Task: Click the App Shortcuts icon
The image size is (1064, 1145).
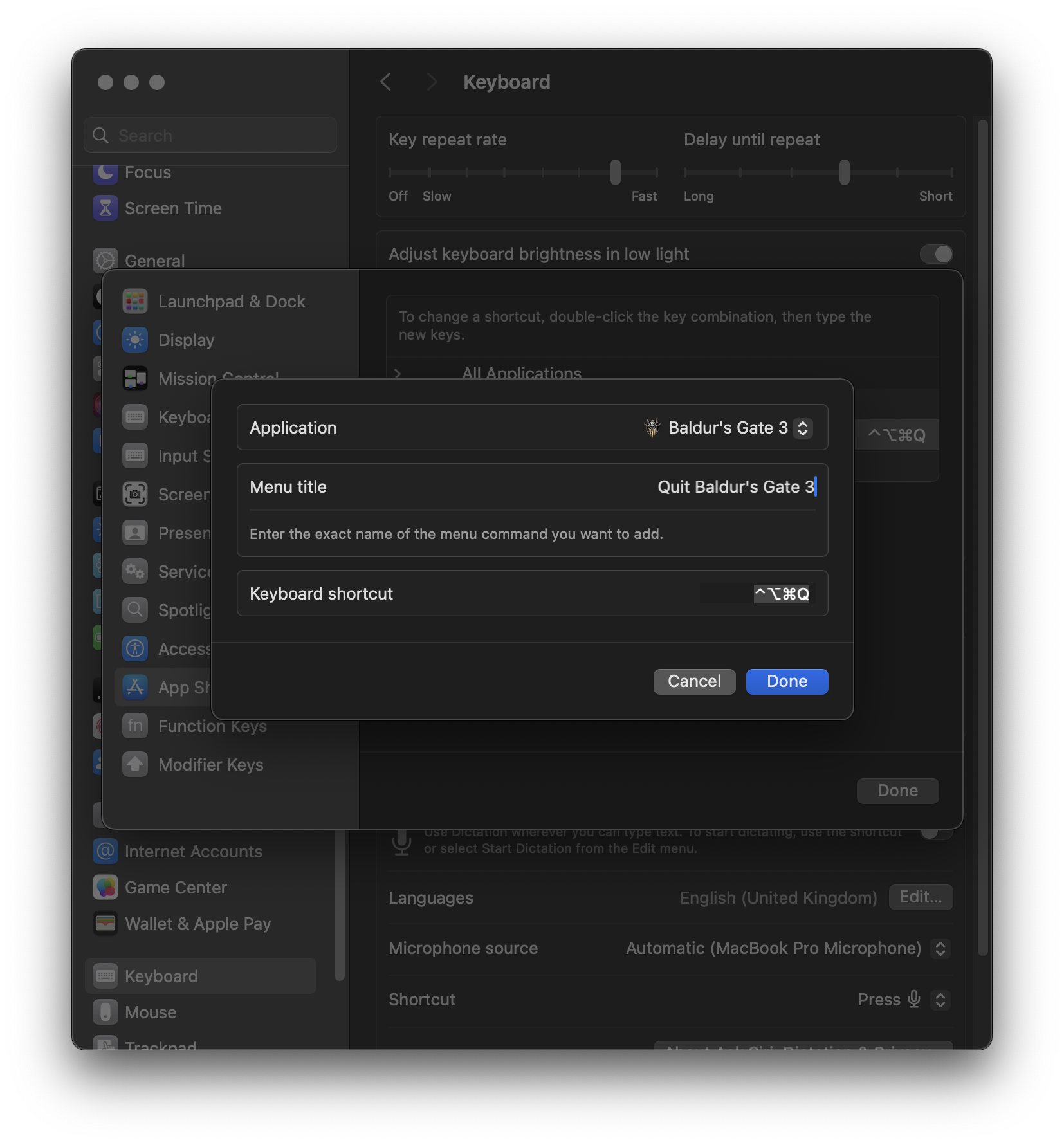Action: pyautogui.click(x=135, y=688)
